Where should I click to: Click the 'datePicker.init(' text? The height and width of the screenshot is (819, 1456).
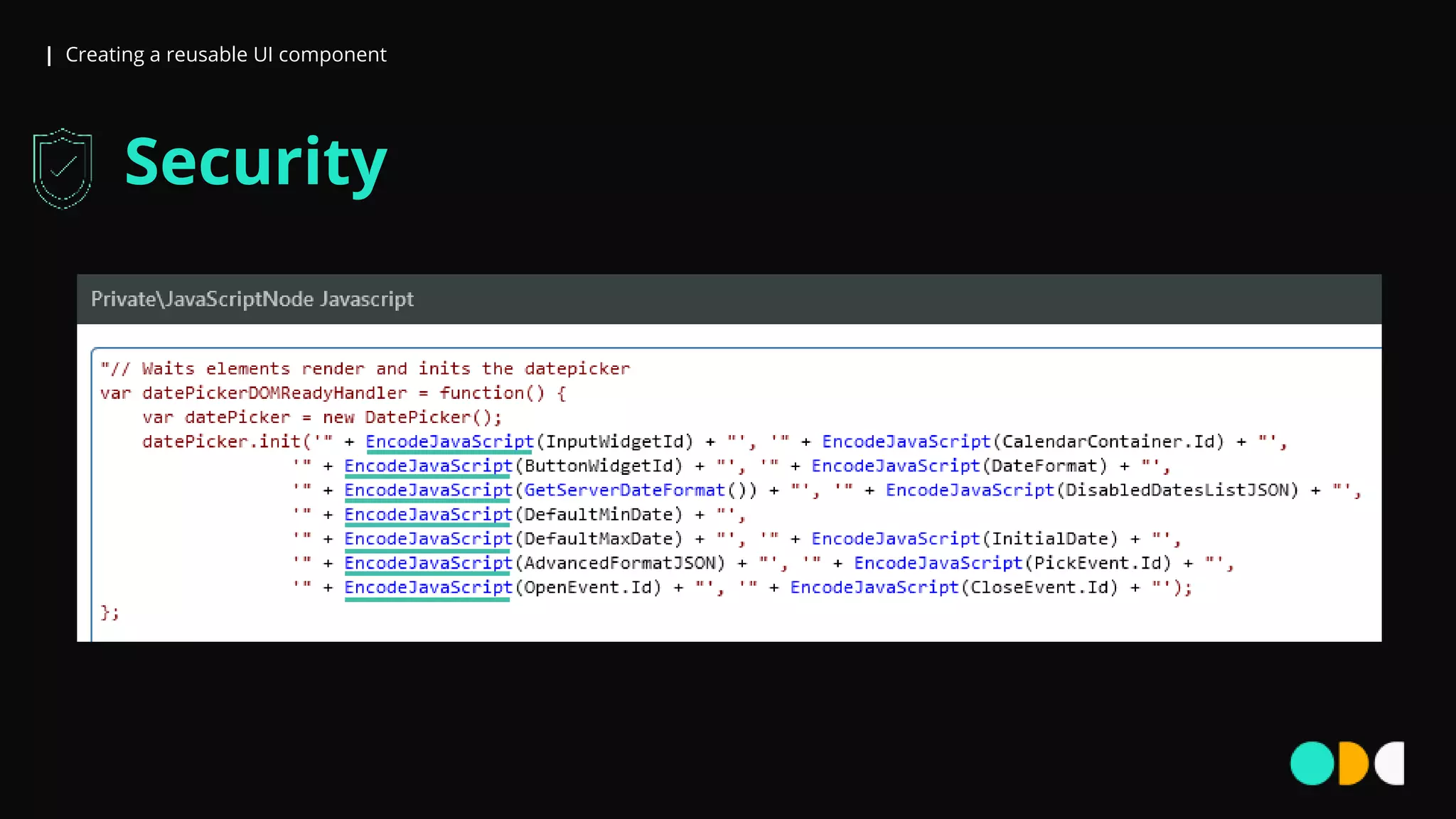pyautogui.click(x=227, y=441)
